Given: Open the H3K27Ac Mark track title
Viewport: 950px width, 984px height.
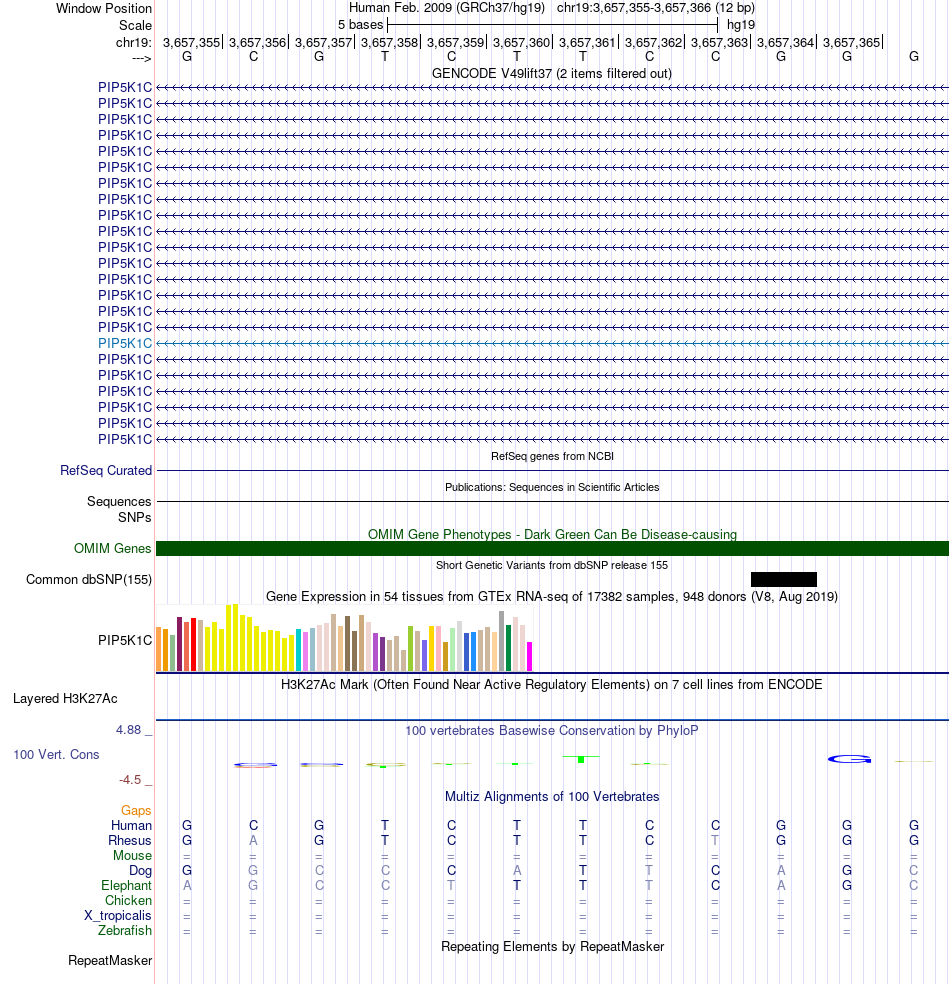Looking at the screenshot, I should (552, 685).
